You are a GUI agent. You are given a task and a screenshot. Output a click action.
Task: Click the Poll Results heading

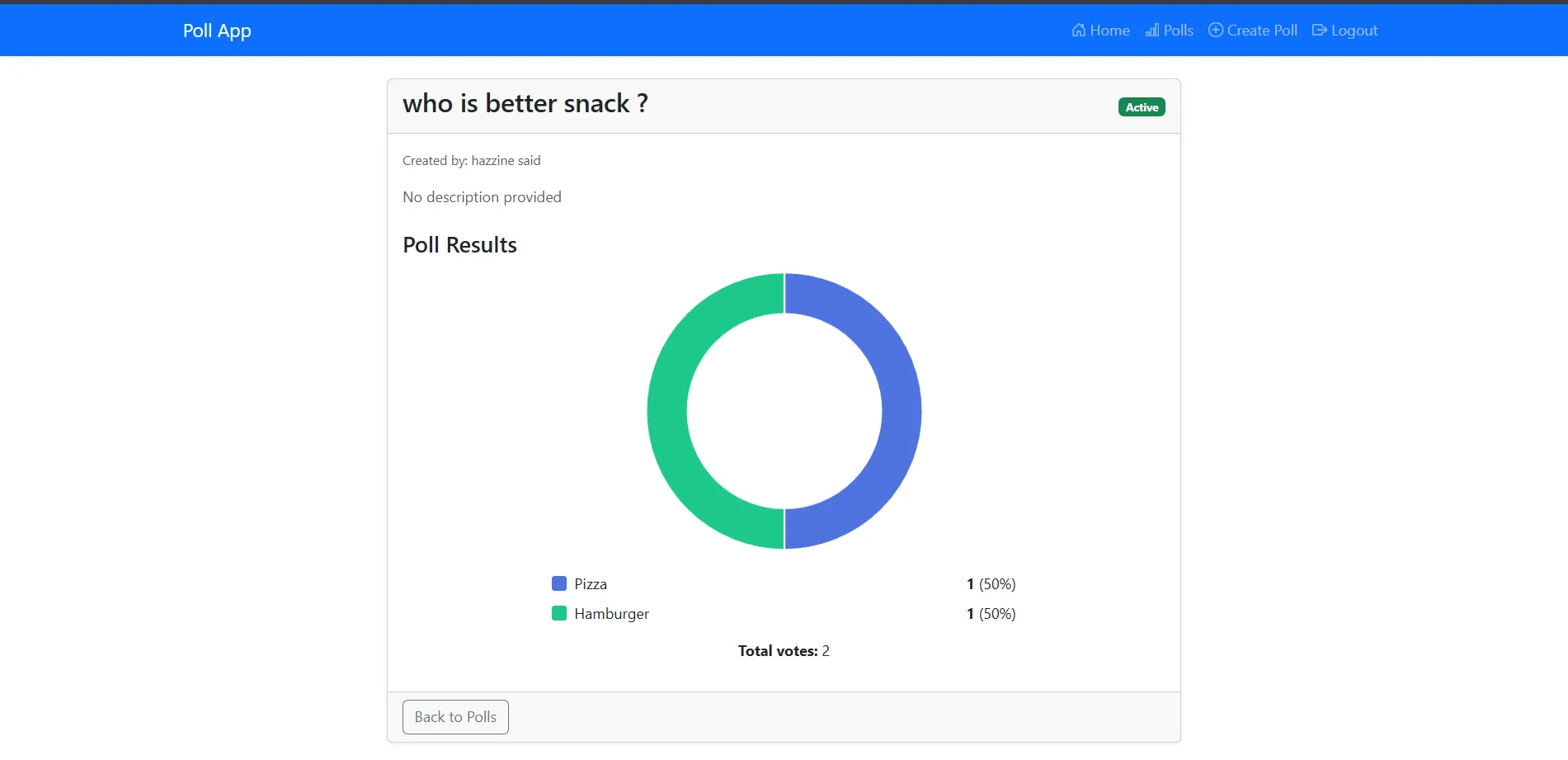[459, 245]
